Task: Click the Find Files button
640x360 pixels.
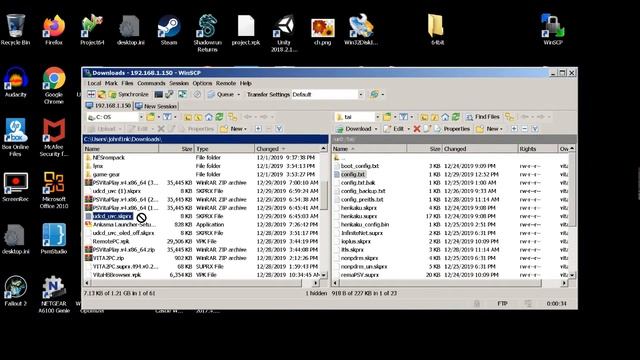Action: tap(482, 117)
